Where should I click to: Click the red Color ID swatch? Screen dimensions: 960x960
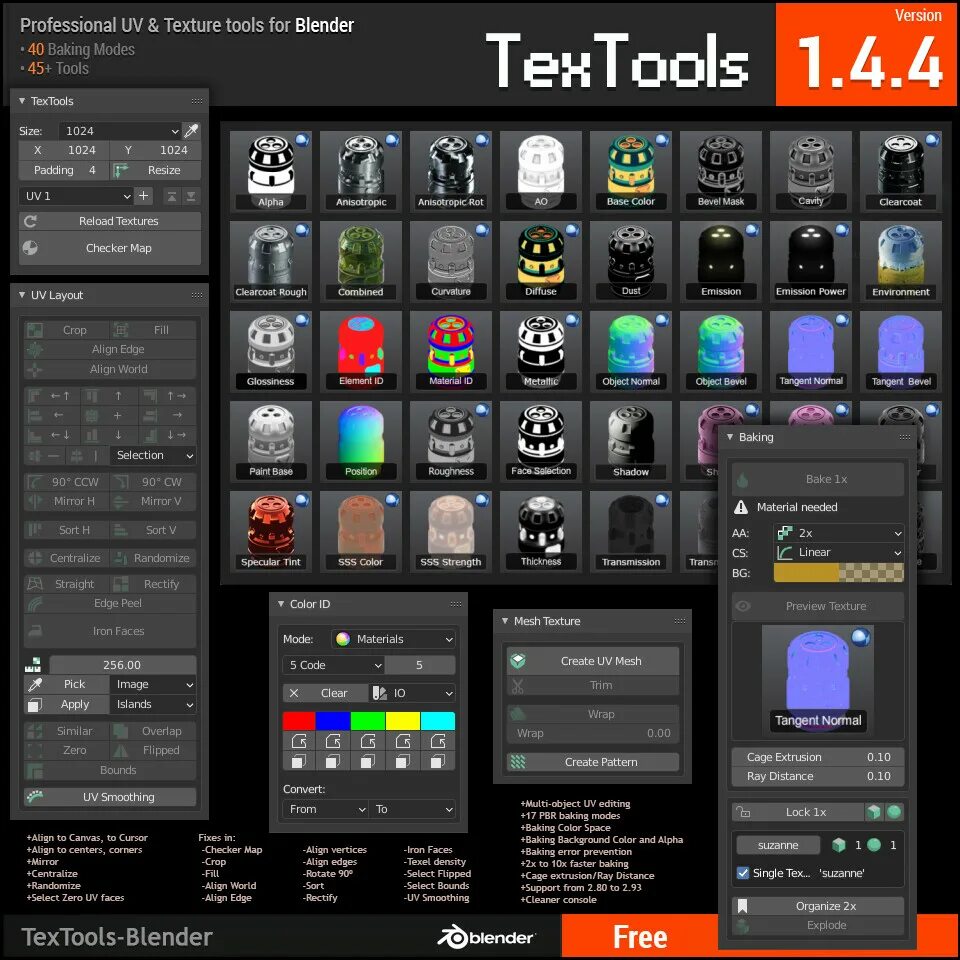pos(299,721)
